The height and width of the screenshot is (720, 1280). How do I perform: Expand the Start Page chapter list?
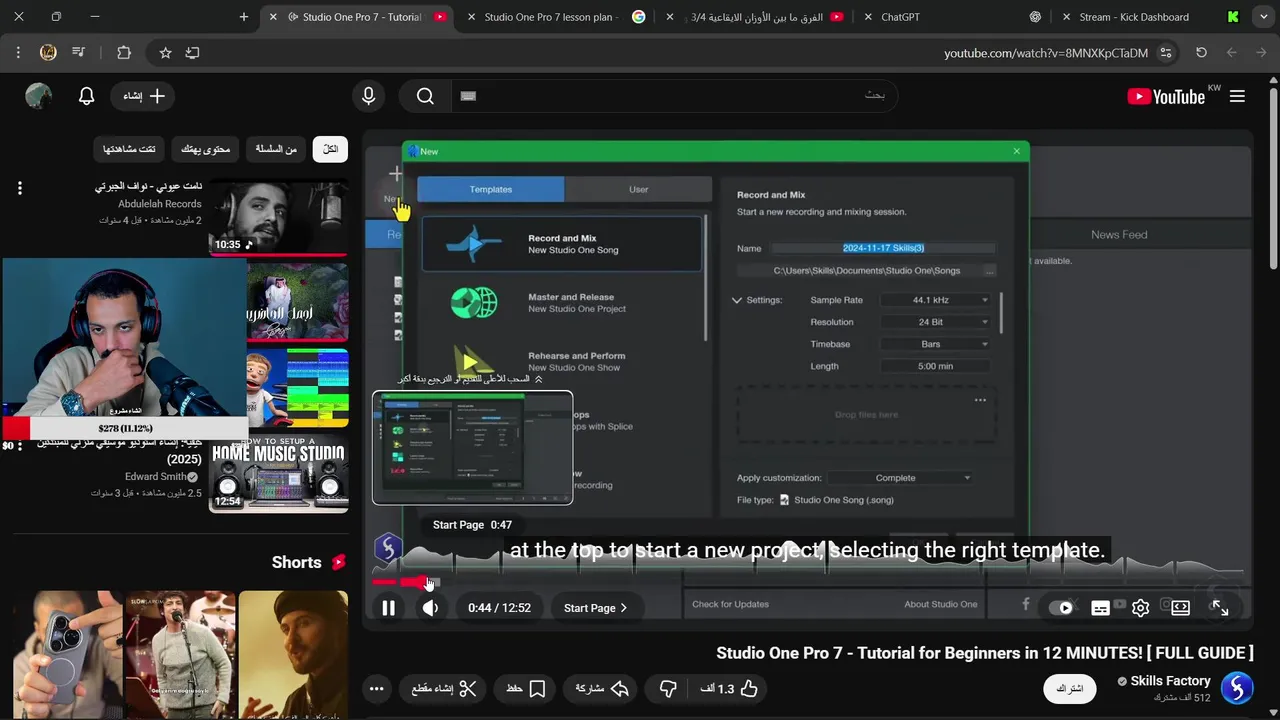tap(596, 608)
